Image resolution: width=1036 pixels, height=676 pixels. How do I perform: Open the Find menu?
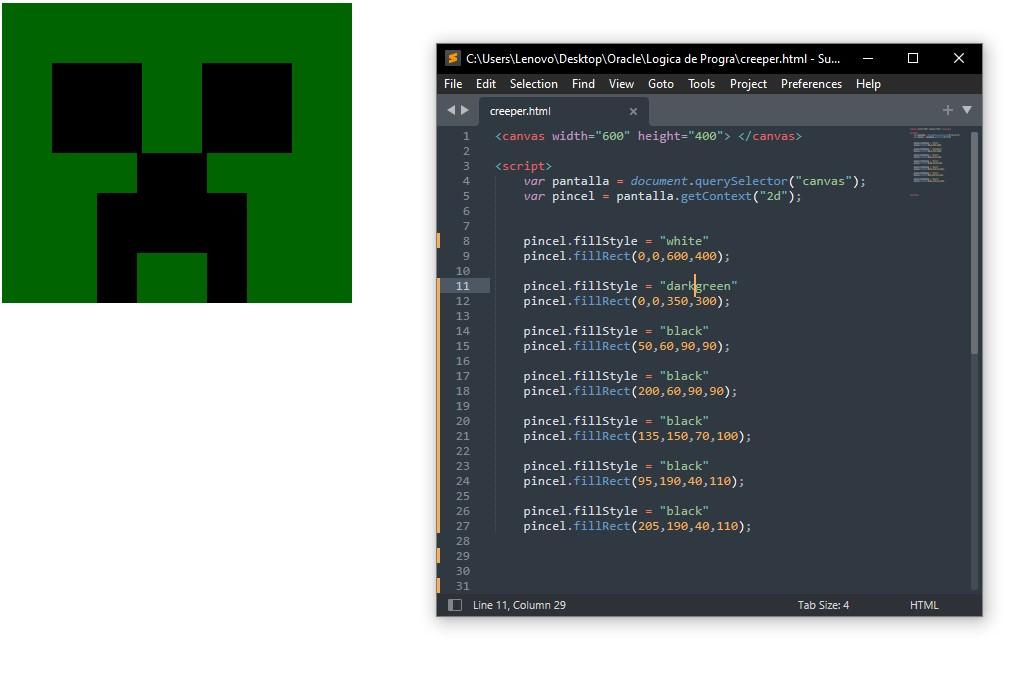(583, 84)
